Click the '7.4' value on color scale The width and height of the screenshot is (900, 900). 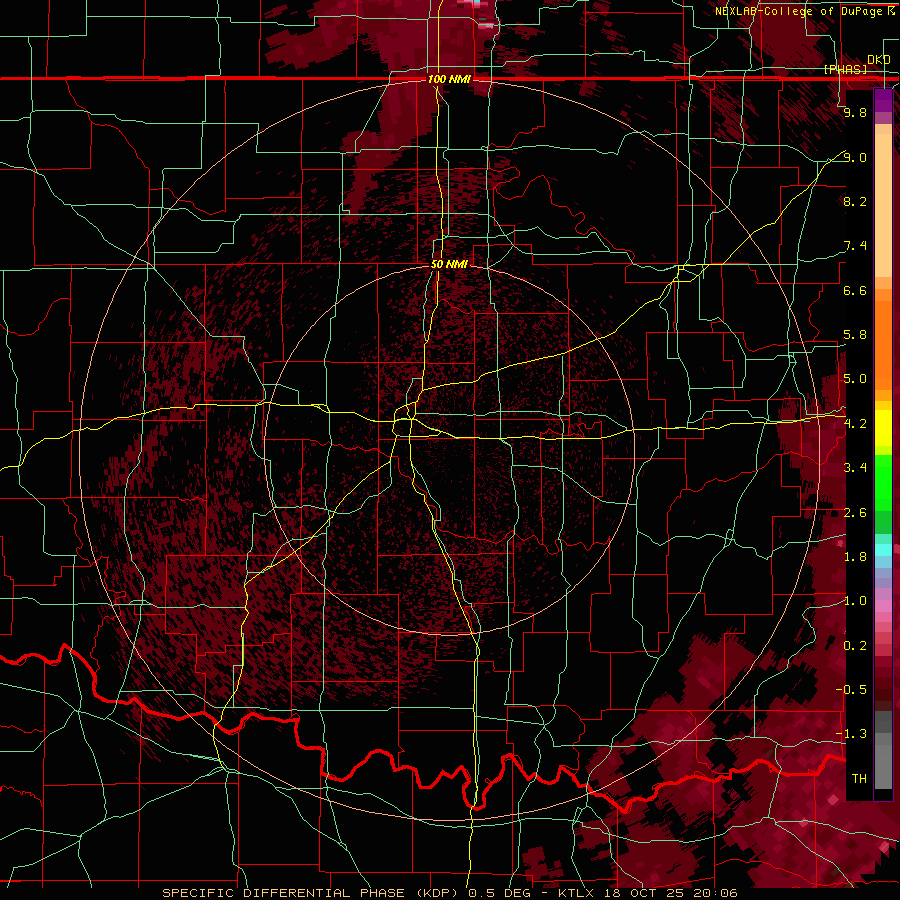pos(855,246)
